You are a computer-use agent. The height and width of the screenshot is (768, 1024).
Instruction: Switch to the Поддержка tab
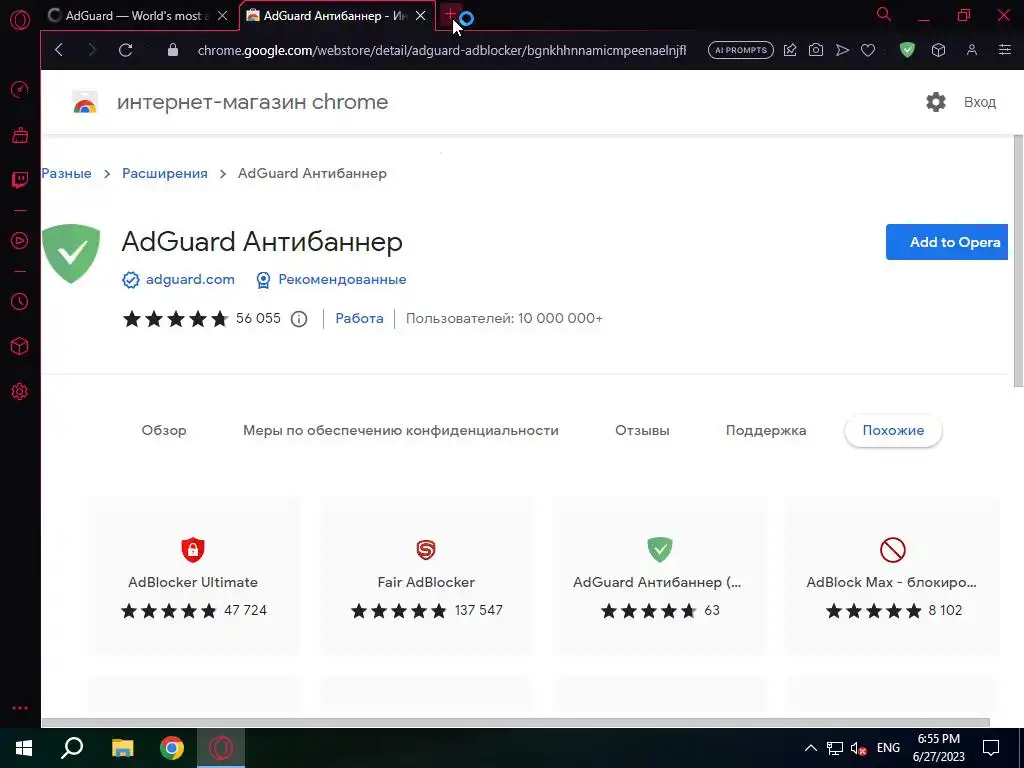tap(766, 430)
